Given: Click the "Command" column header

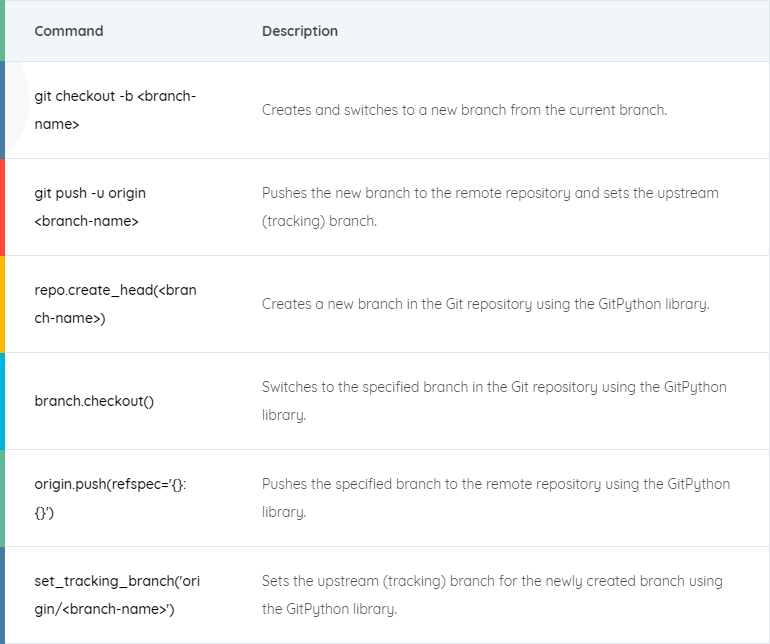Looking at the screenshot, I should point(69,31).
